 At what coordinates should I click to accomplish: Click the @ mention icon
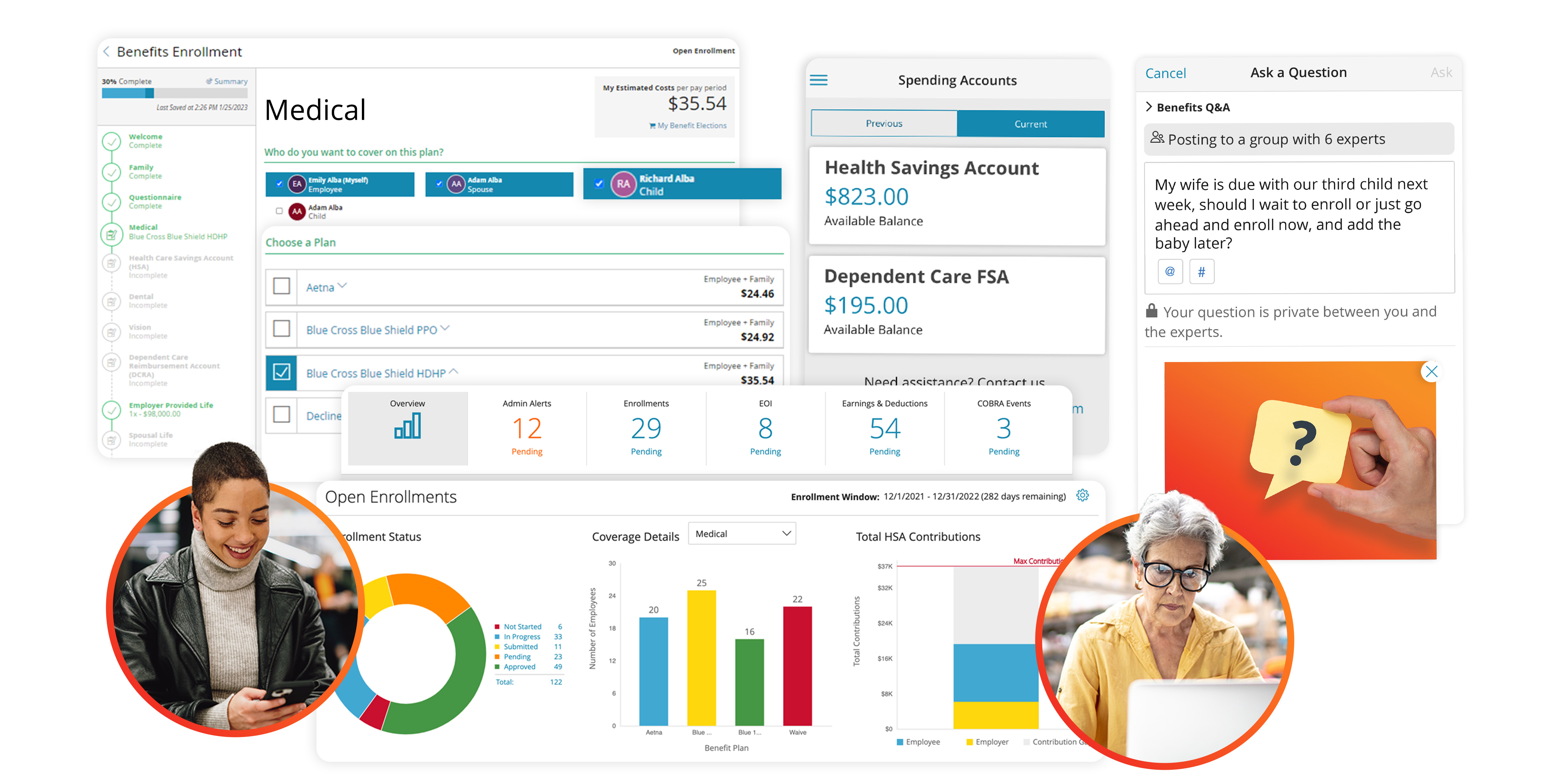click(1169, 272)
